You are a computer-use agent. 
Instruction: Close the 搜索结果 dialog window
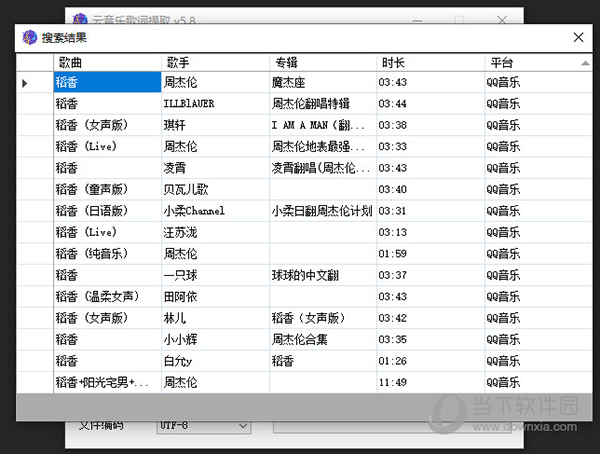(578, 38)
